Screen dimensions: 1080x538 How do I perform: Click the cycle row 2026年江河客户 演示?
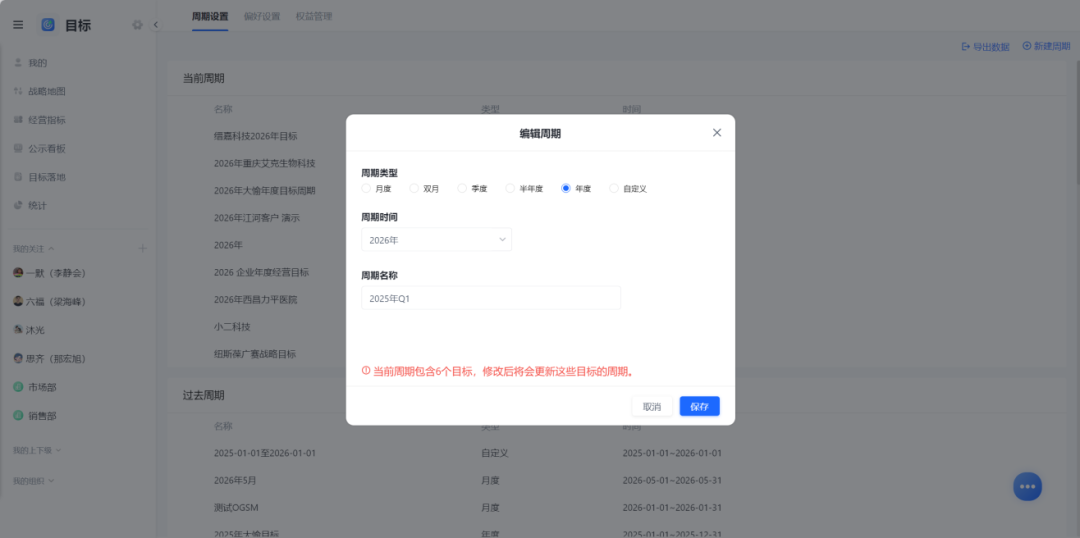tap(257, 218)
